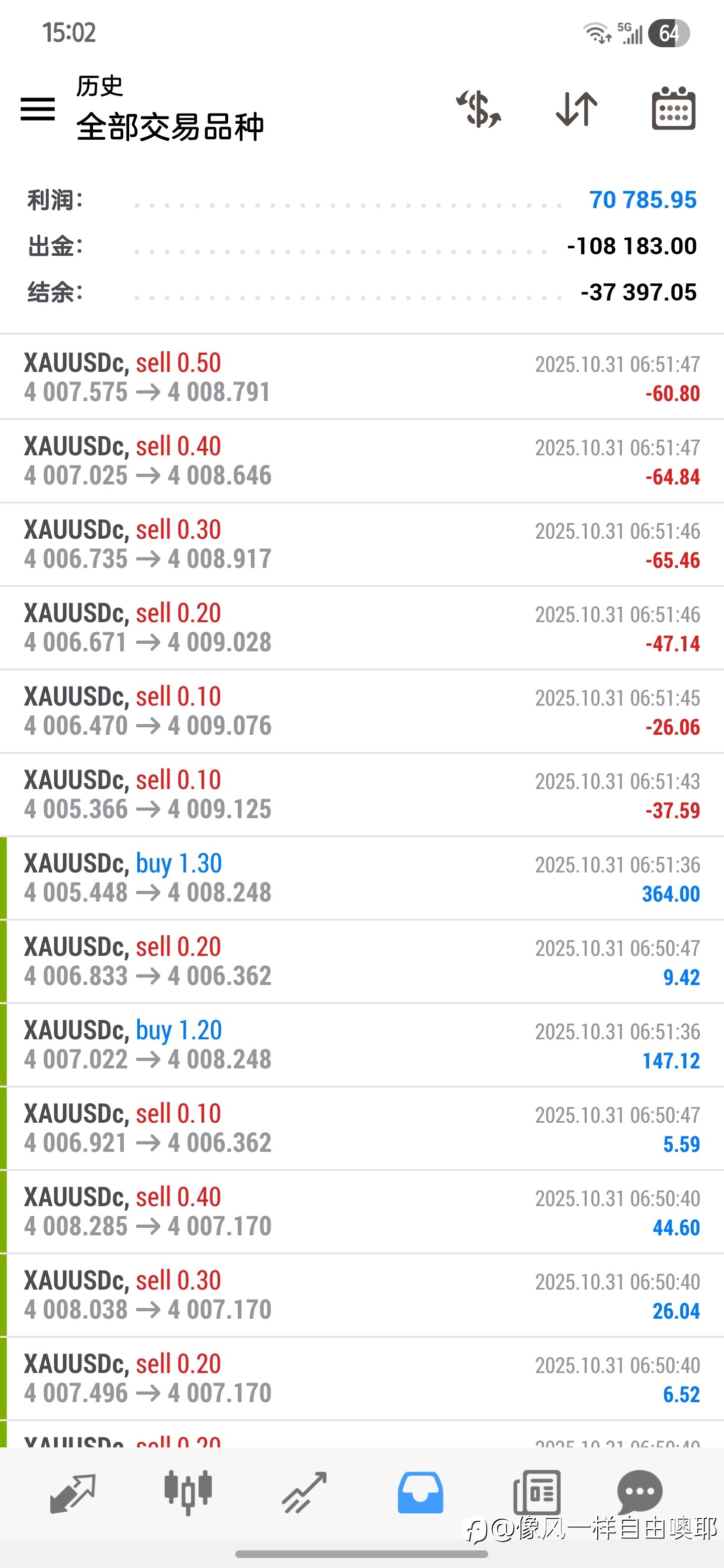Open the hamburger side menu
724x1568 pixels.
(38, 109)
